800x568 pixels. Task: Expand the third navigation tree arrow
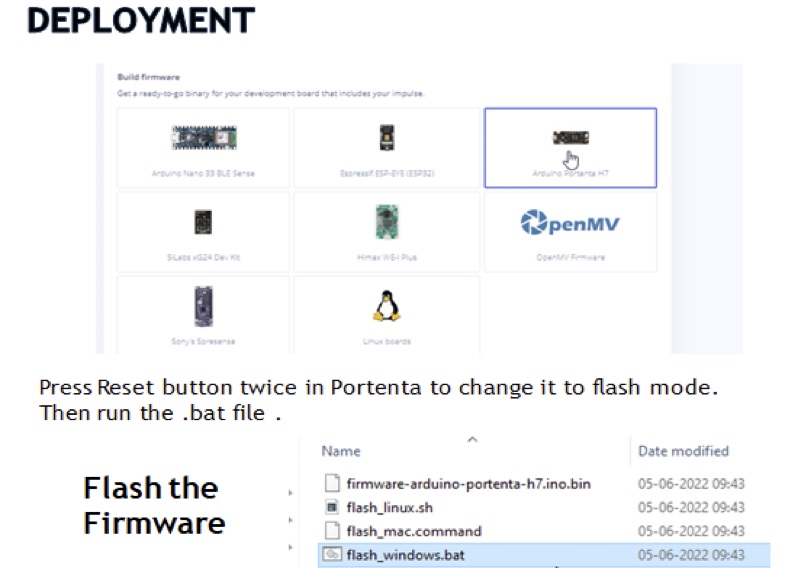[290, 547]
